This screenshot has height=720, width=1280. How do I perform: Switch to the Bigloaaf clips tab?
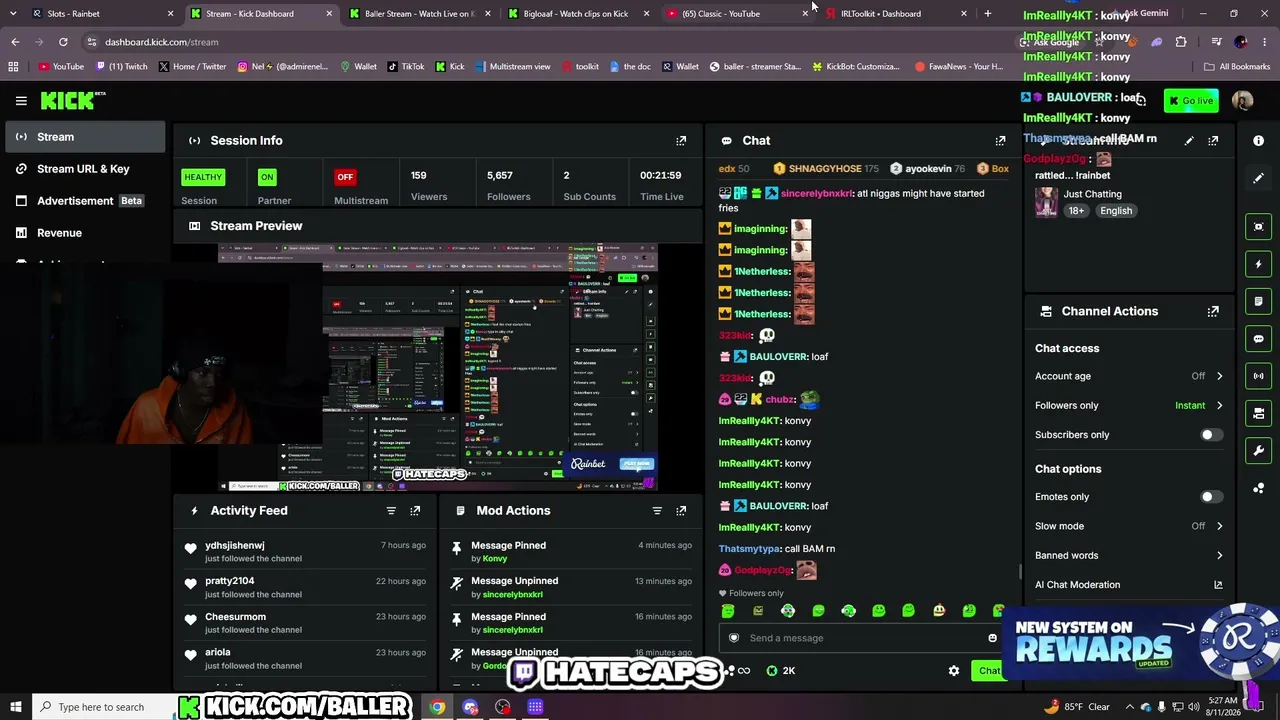click(579, 14)
